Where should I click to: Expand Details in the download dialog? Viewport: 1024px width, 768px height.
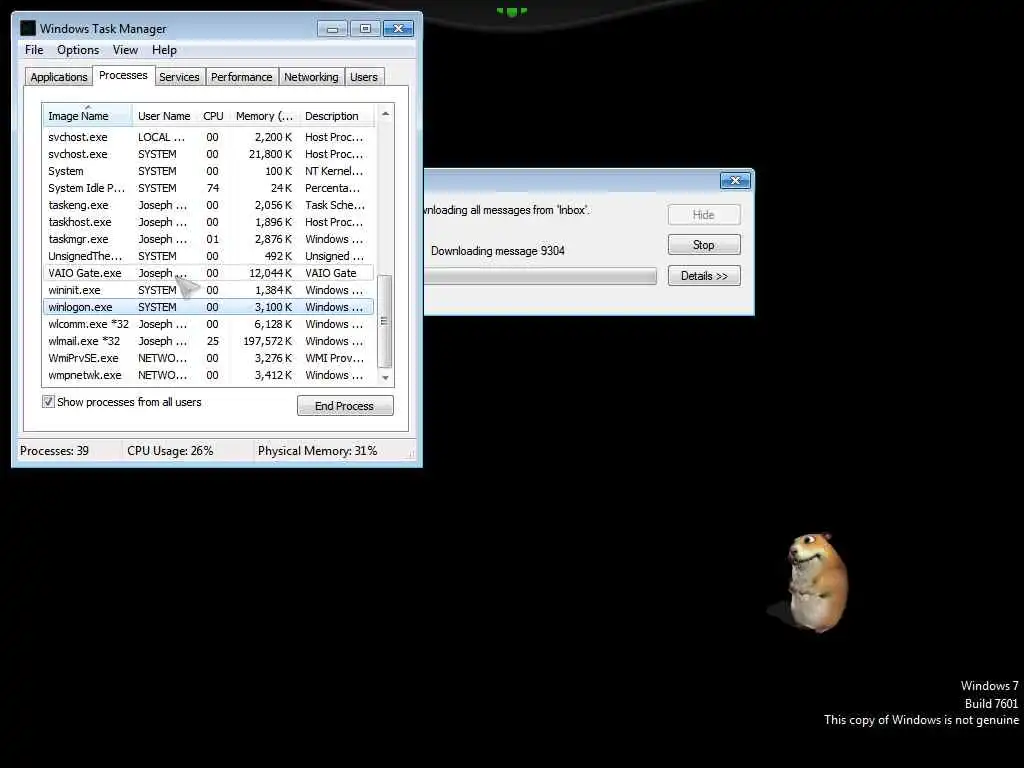pyautogui.click(x=704, y=276)
